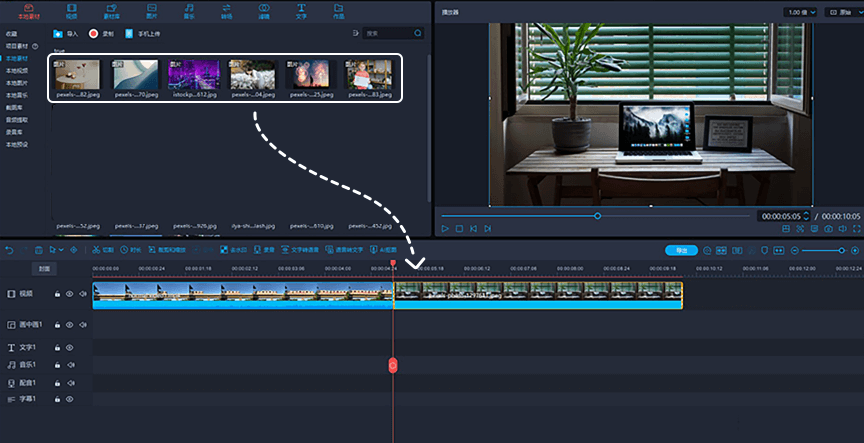This screenshot has height=443, width=864.
Task: Open the Transitions tab
Action: tap(226, 11)
